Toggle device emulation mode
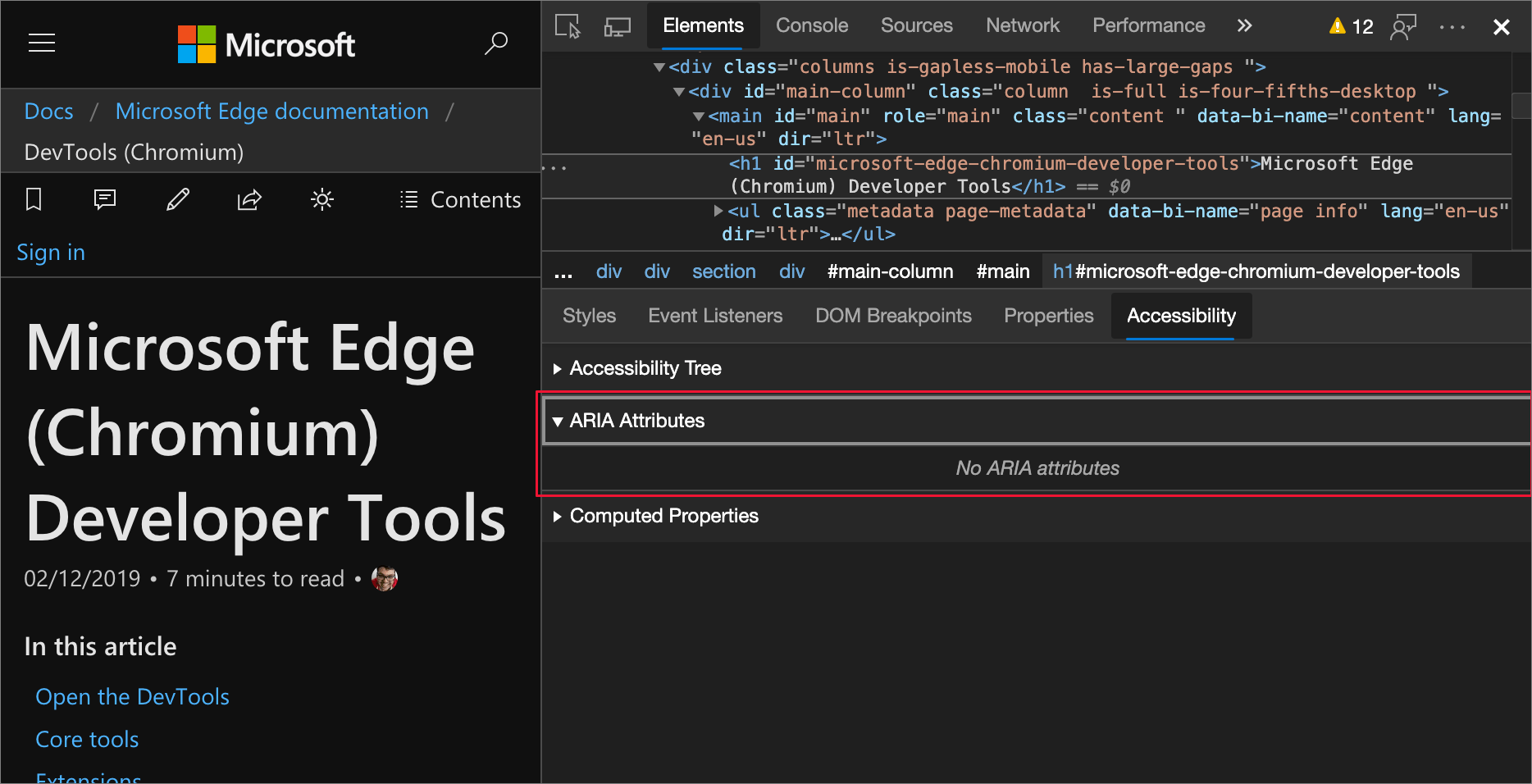Viewport: 1532px width, 784px height. (617, 26)
